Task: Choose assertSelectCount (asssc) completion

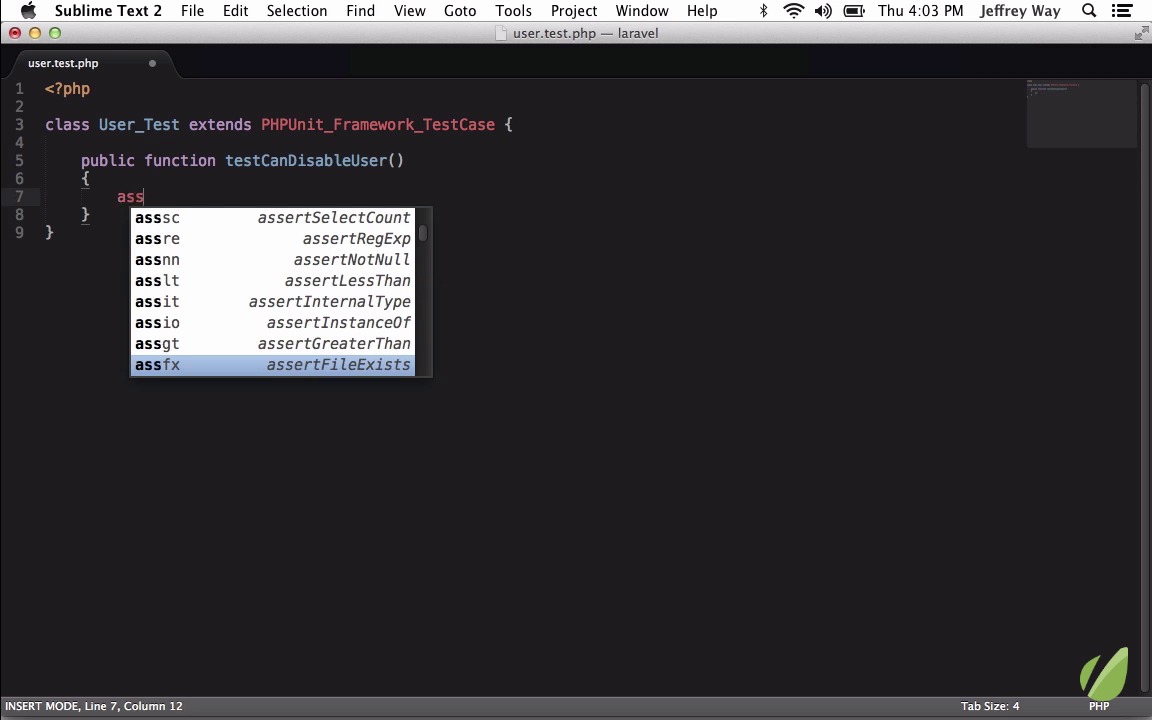Action: 273,217
